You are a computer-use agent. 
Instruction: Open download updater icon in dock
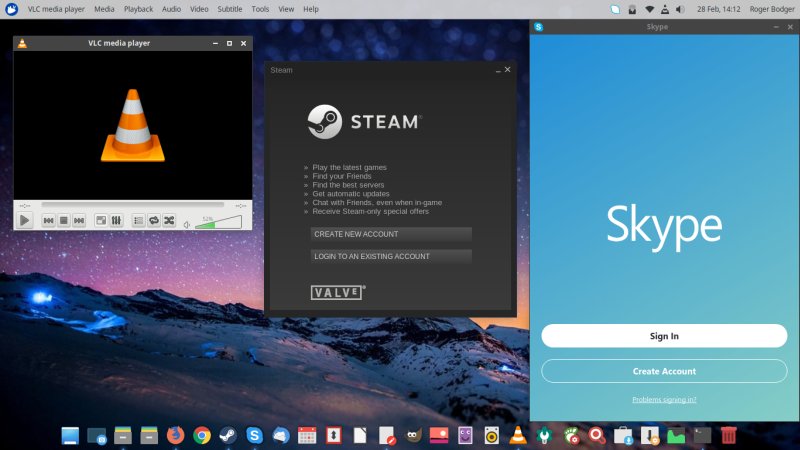[x=649, y=435]
